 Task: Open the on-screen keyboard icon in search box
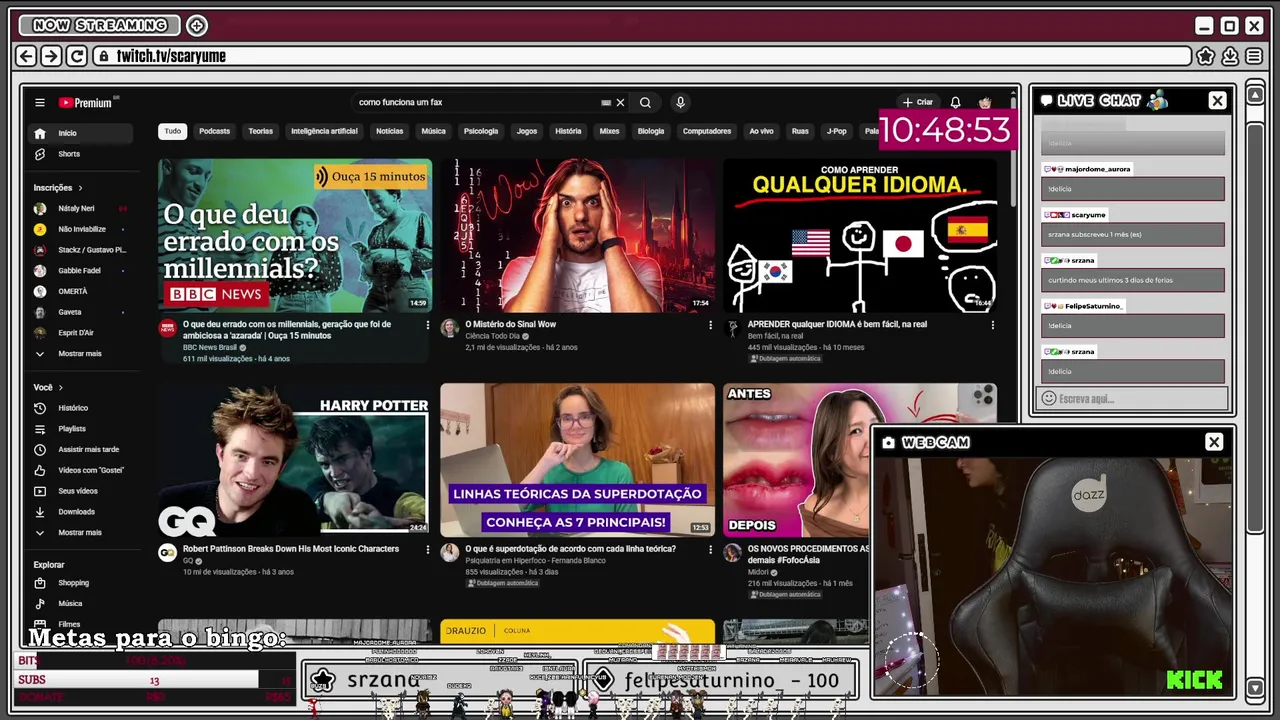(x=606, y=102)
